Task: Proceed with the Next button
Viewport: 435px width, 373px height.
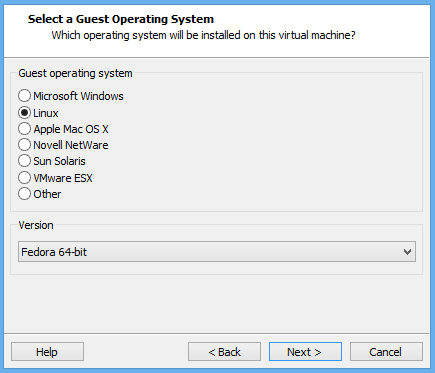Action: coord(305,352)
